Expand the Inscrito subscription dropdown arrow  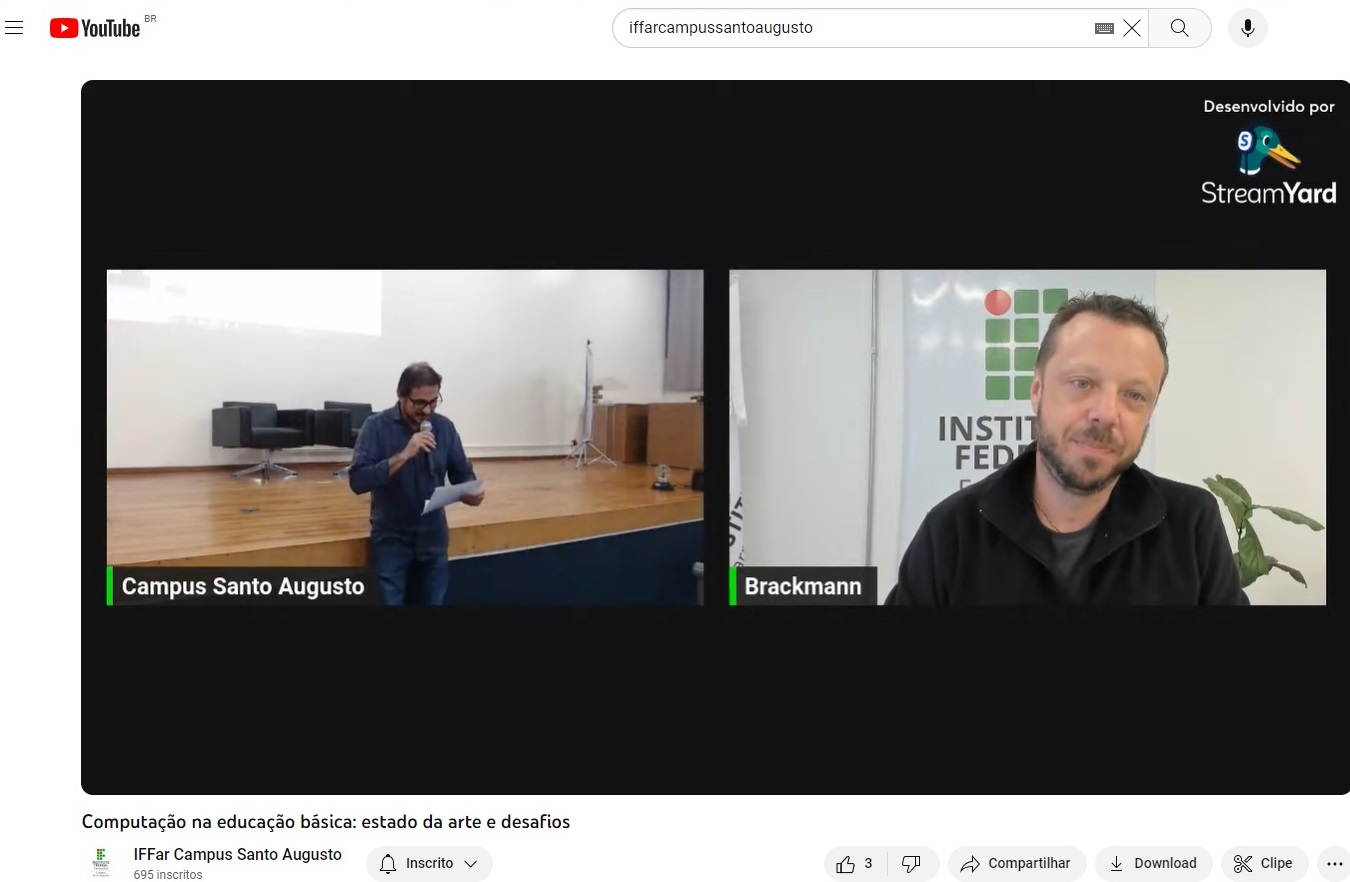(471, 864)
